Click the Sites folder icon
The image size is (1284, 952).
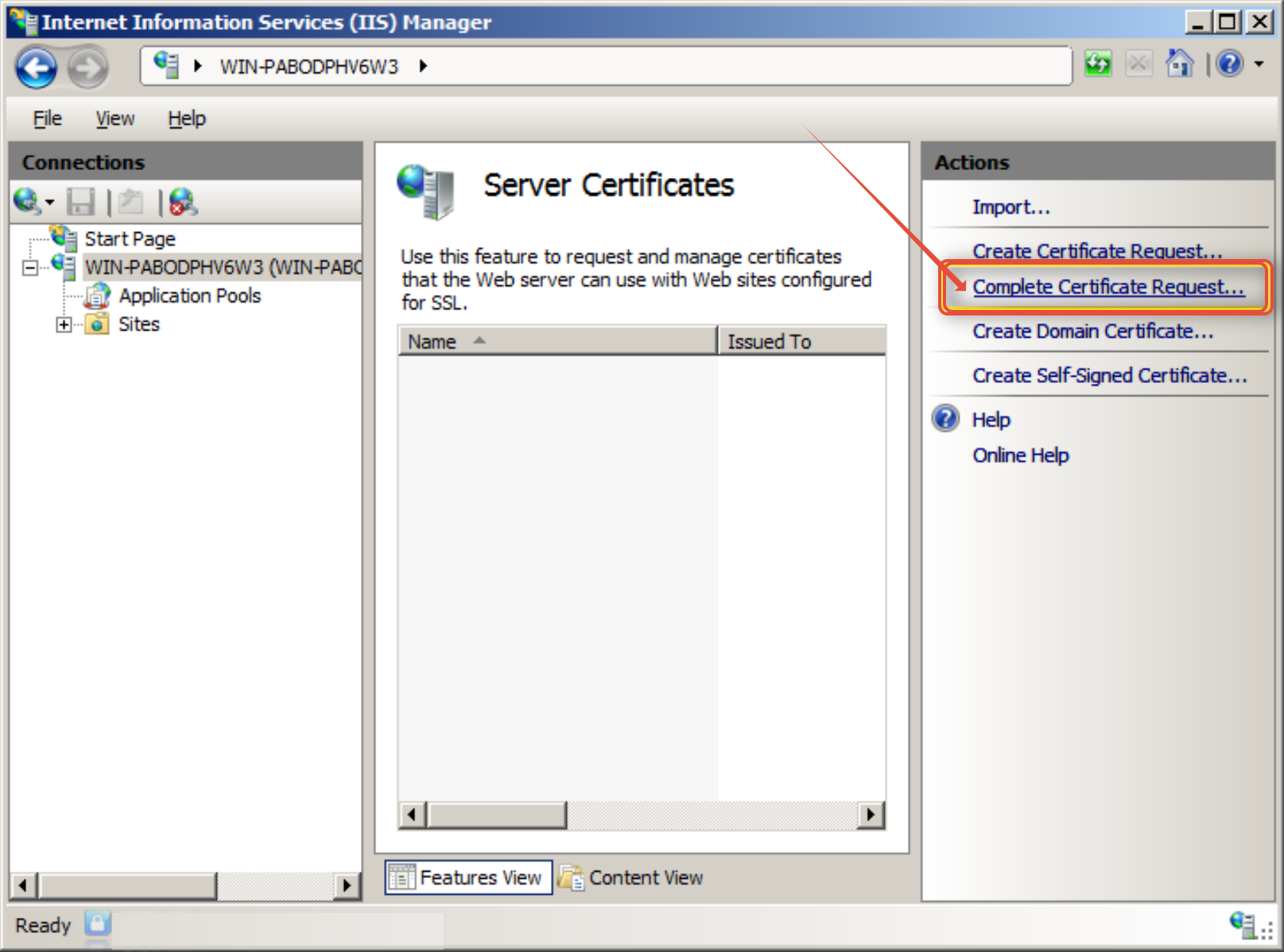click(x=97, y=323)
